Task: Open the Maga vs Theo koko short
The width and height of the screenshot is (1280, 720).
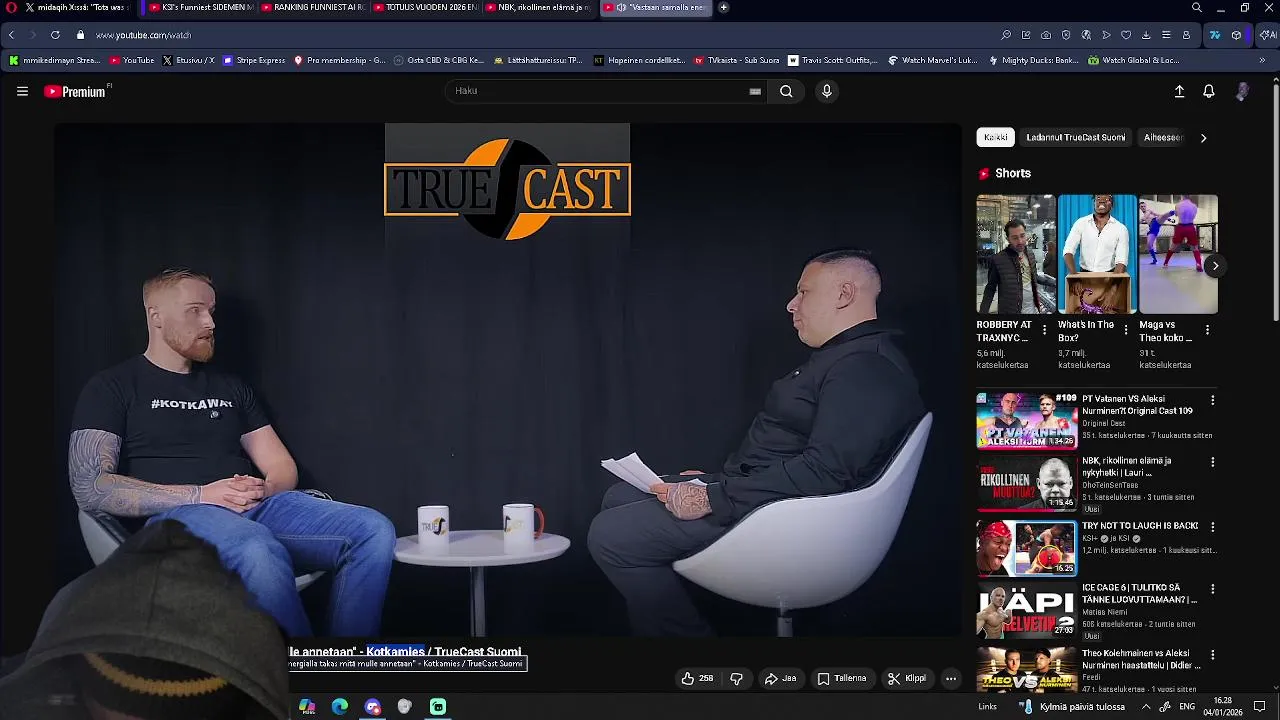Action: click(1178, 254)
